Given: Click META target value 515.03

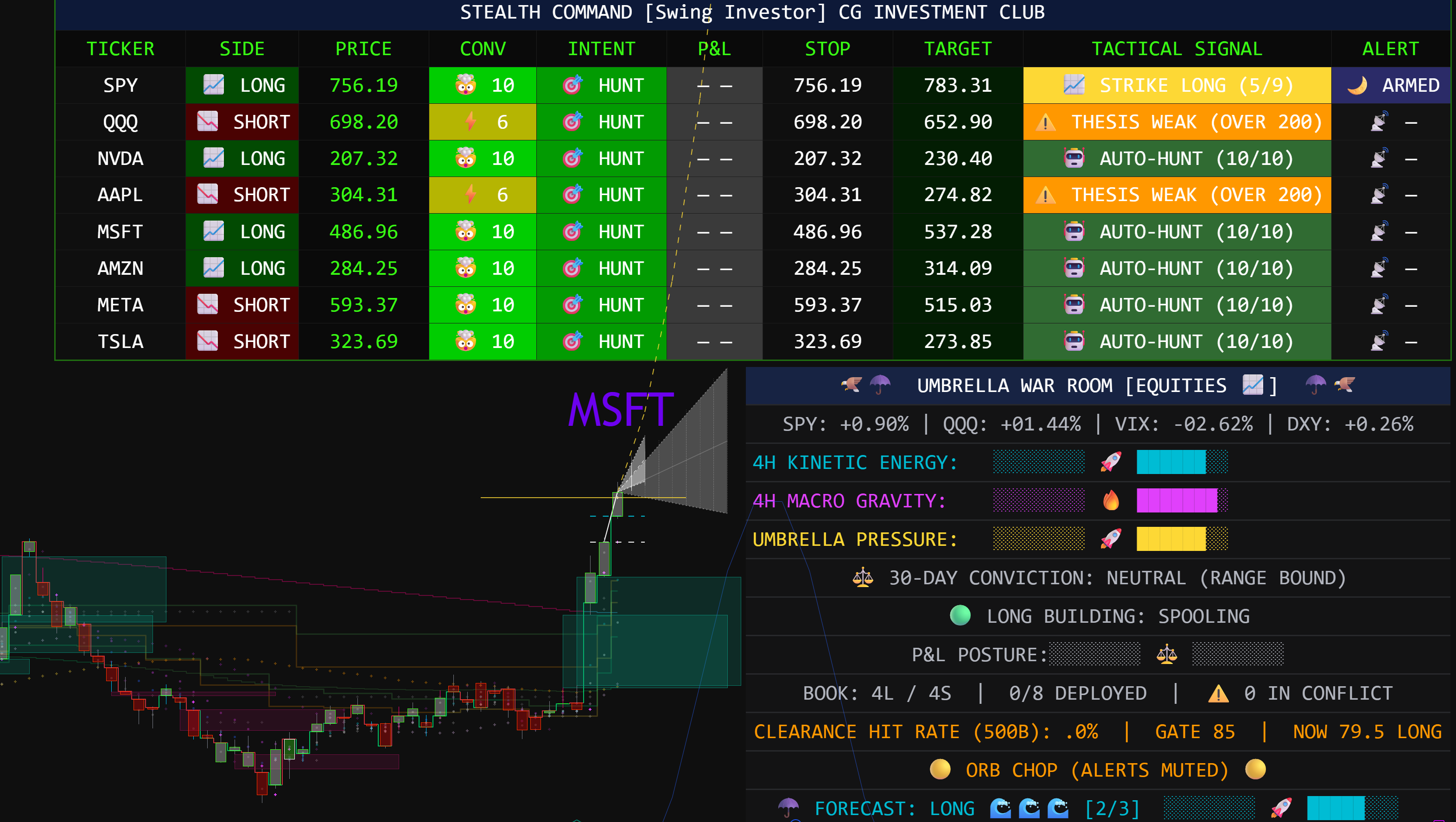Looking at the screenshot, I should pyautogui.click(x=958, y=305).
